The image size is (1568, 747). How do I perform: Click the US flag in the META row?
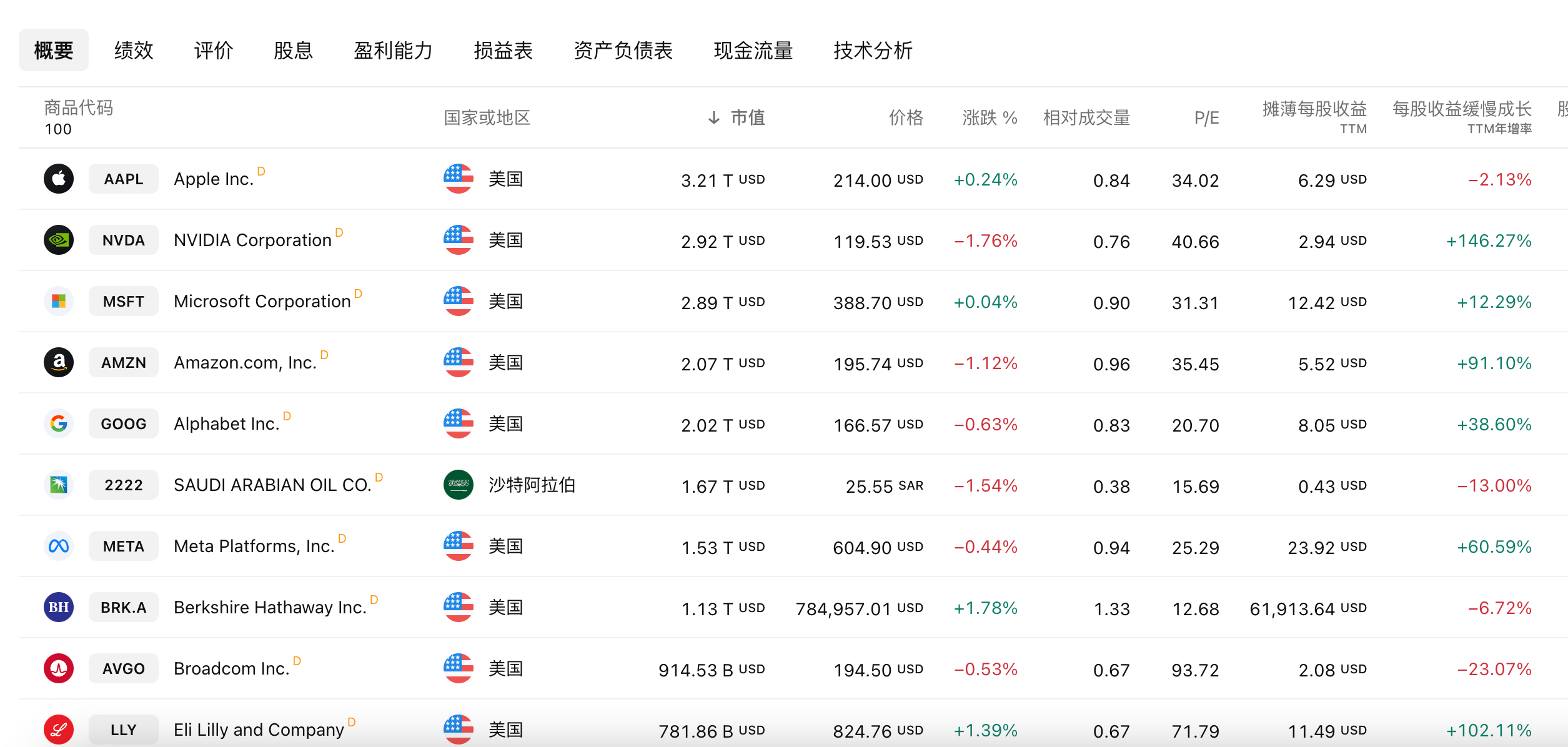pos(459,547)
